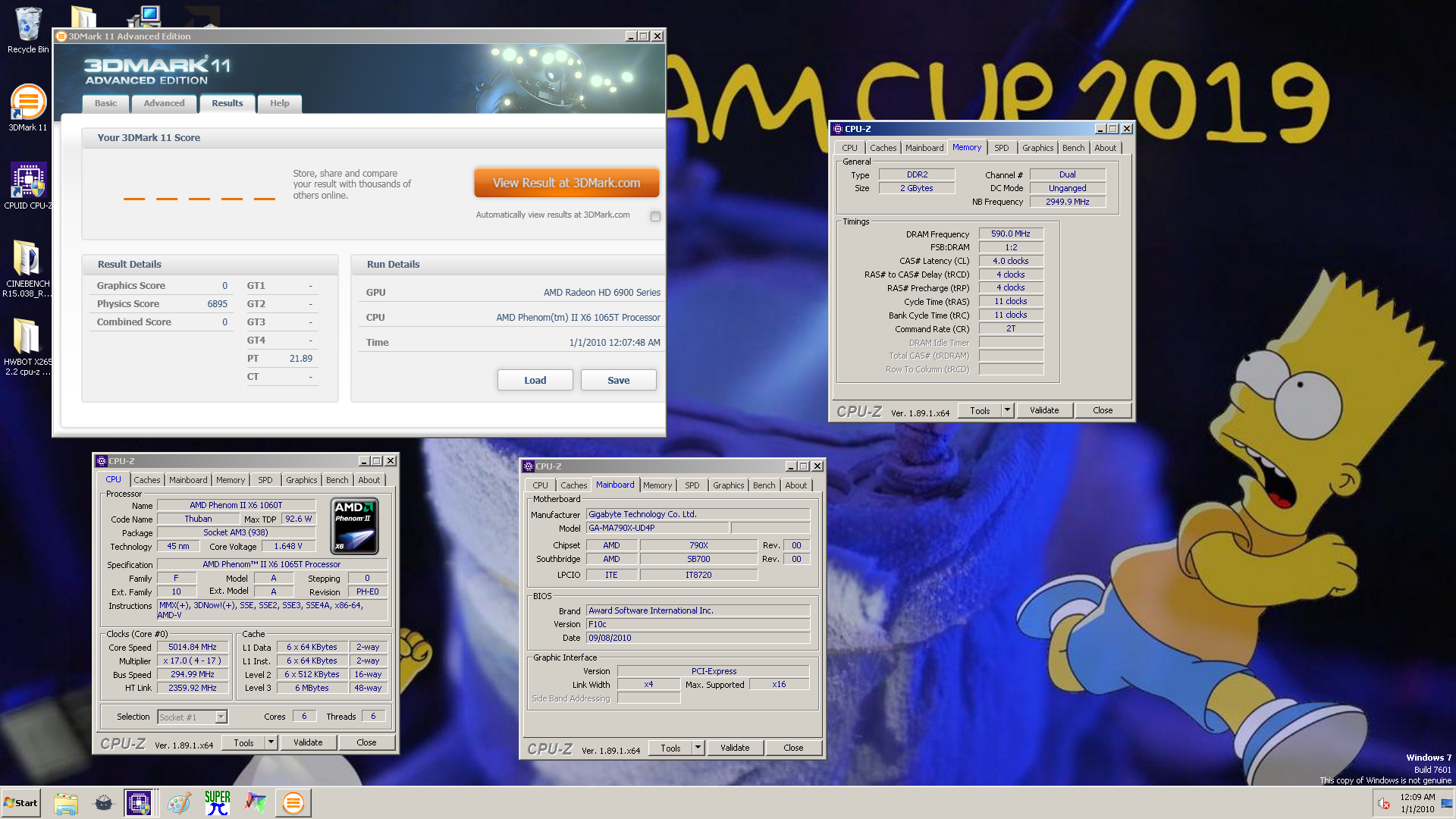Click the Load button in Run Details
1456x819 pixels.
pos(535,380)
